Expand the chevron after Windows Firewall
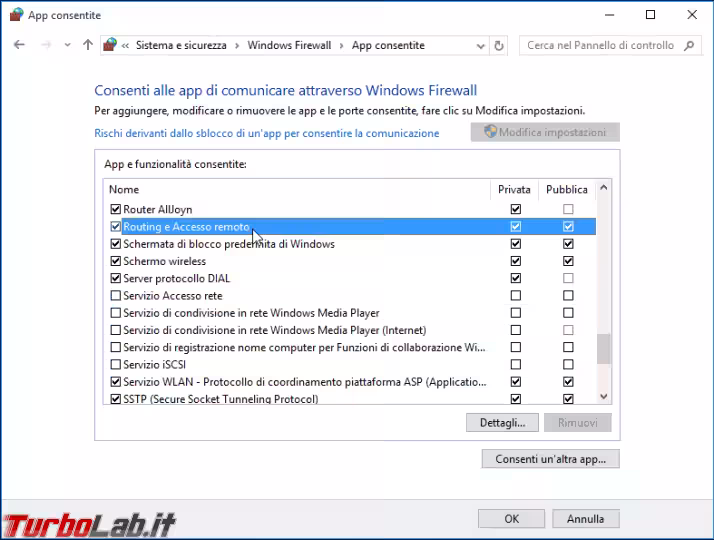The width and height of the screenshot is (714, 540). 341,46
